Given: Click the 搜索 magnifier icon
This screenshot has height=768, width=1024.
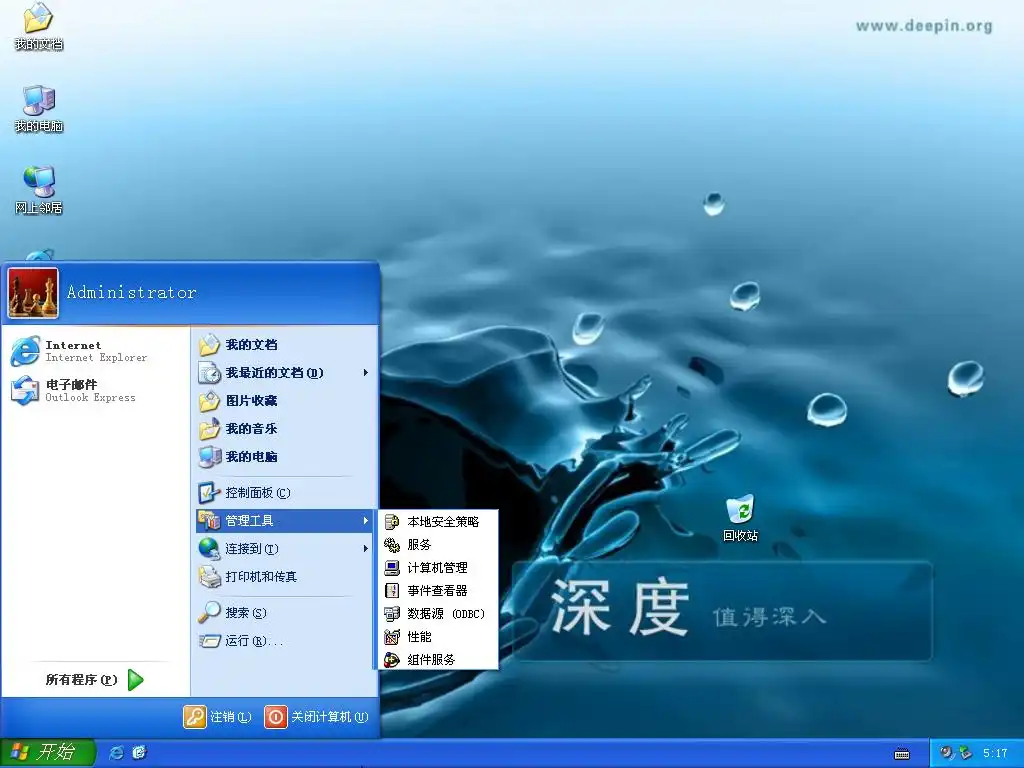Looking at the screenshot, I should pos(209,613).
